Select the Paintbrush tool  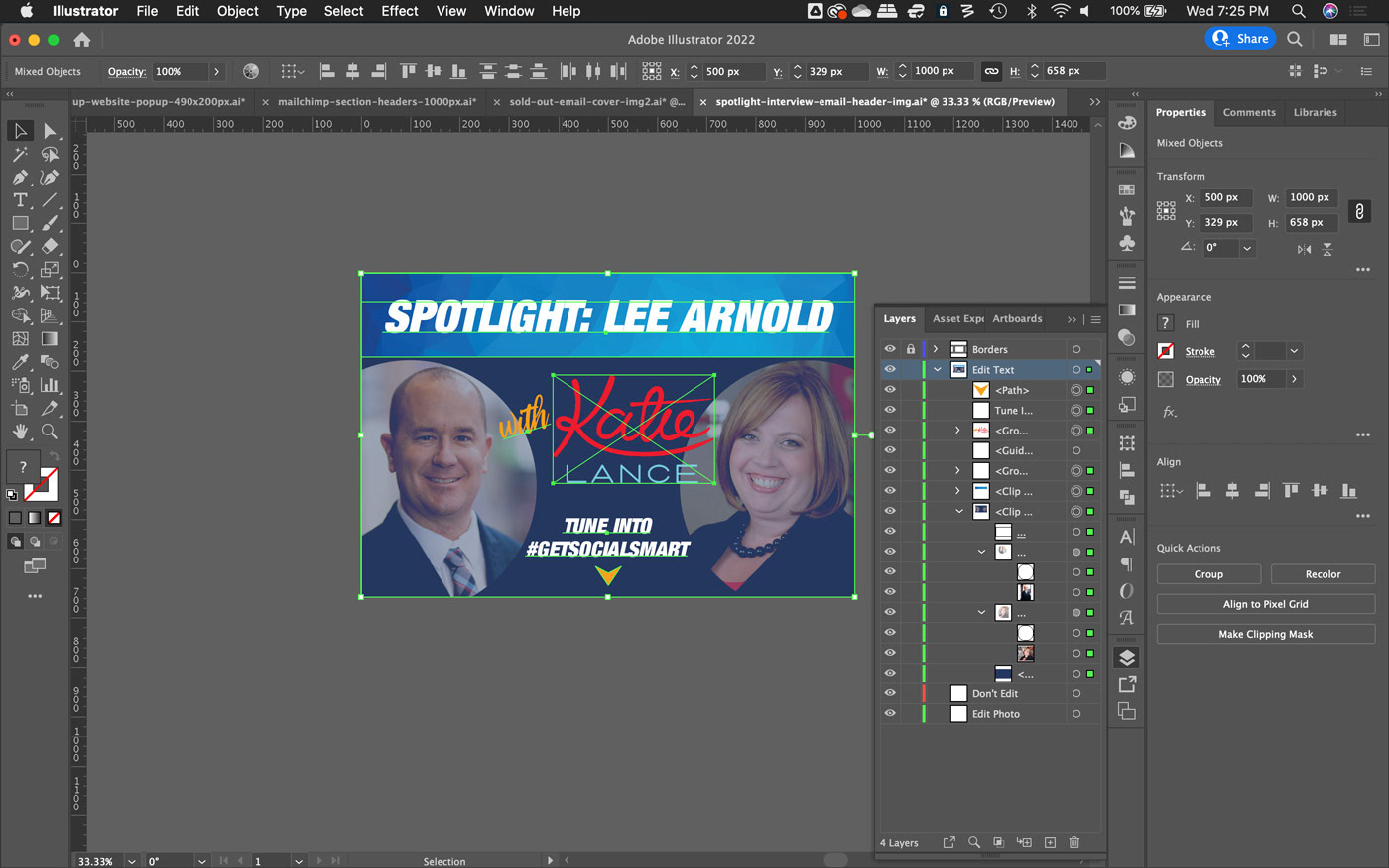pyautogui.click(x=50, y=223)
